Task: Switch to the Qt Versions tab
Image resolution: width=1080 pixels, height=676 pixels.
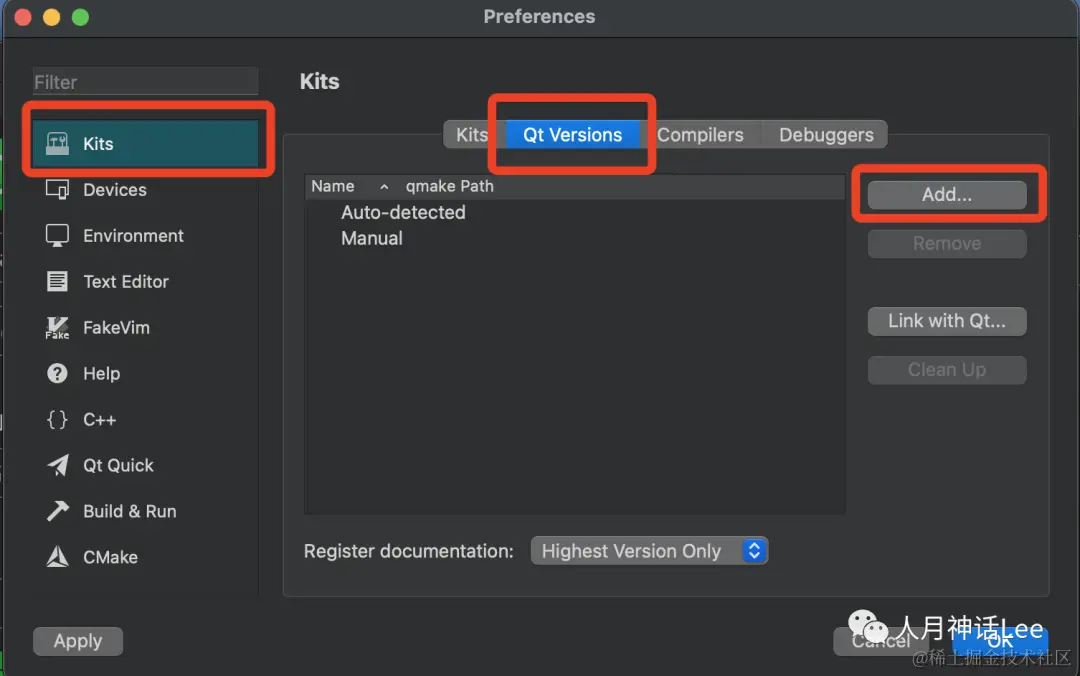Action: coord(572,134)
